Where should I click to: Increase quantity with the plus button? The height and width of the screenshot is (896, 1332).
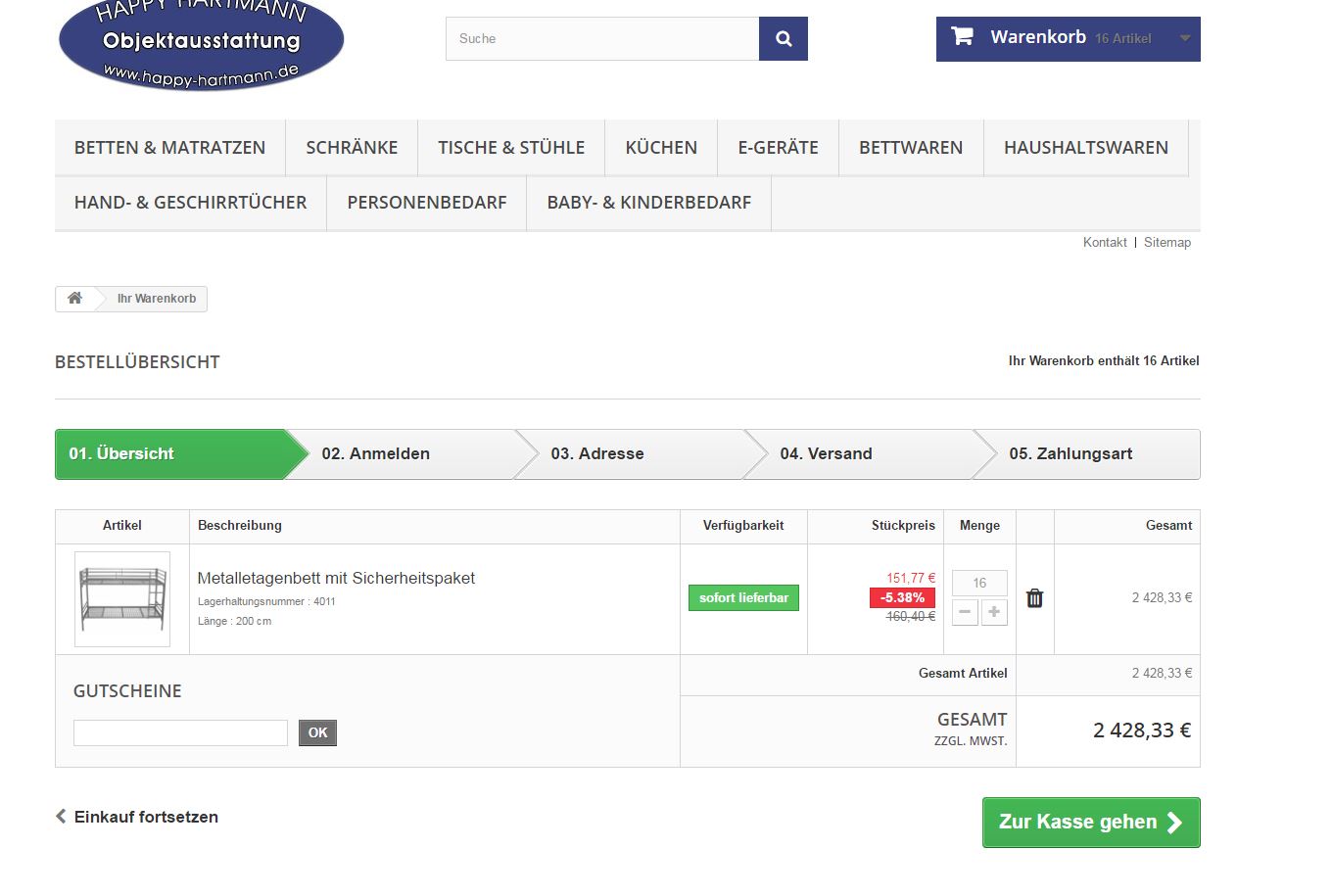[x=994, y=612]
